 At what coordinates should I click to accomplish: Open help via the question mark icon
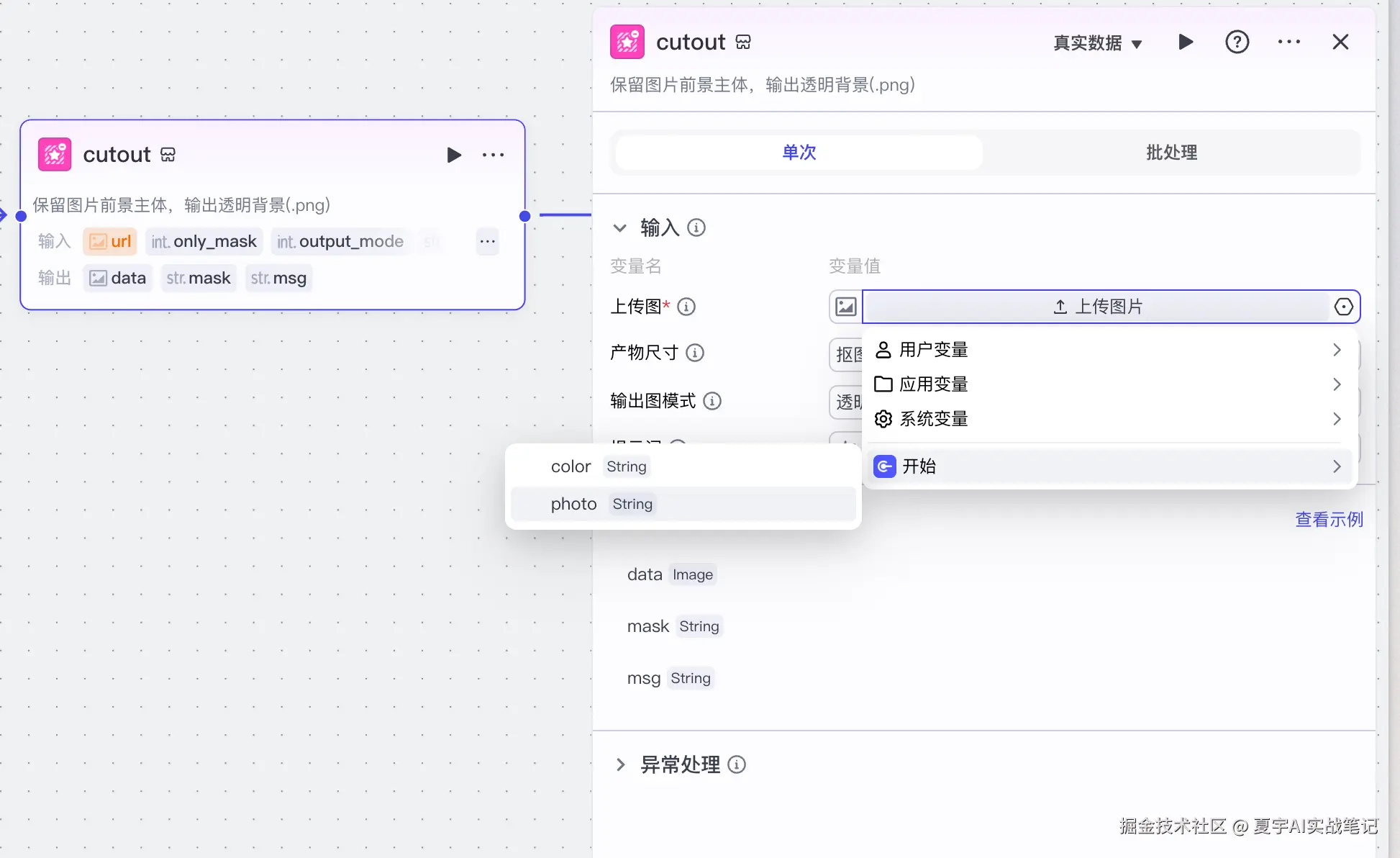coord(1237,42)
